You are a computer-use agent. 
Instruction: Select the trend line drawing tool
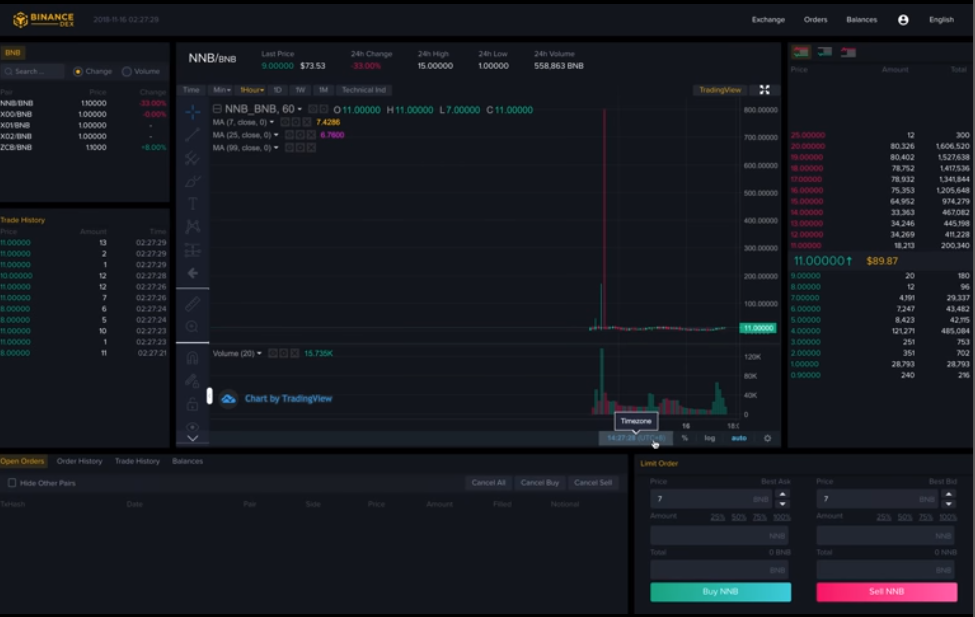(x=193, y=135)
